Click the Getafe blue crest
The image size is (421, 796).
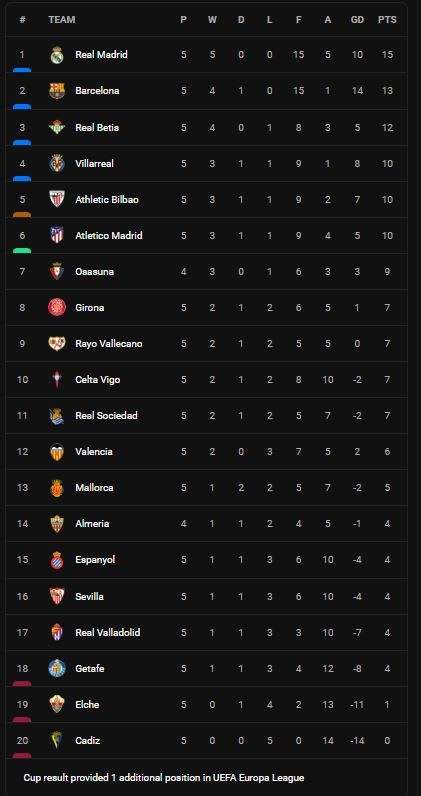point(57,669)
